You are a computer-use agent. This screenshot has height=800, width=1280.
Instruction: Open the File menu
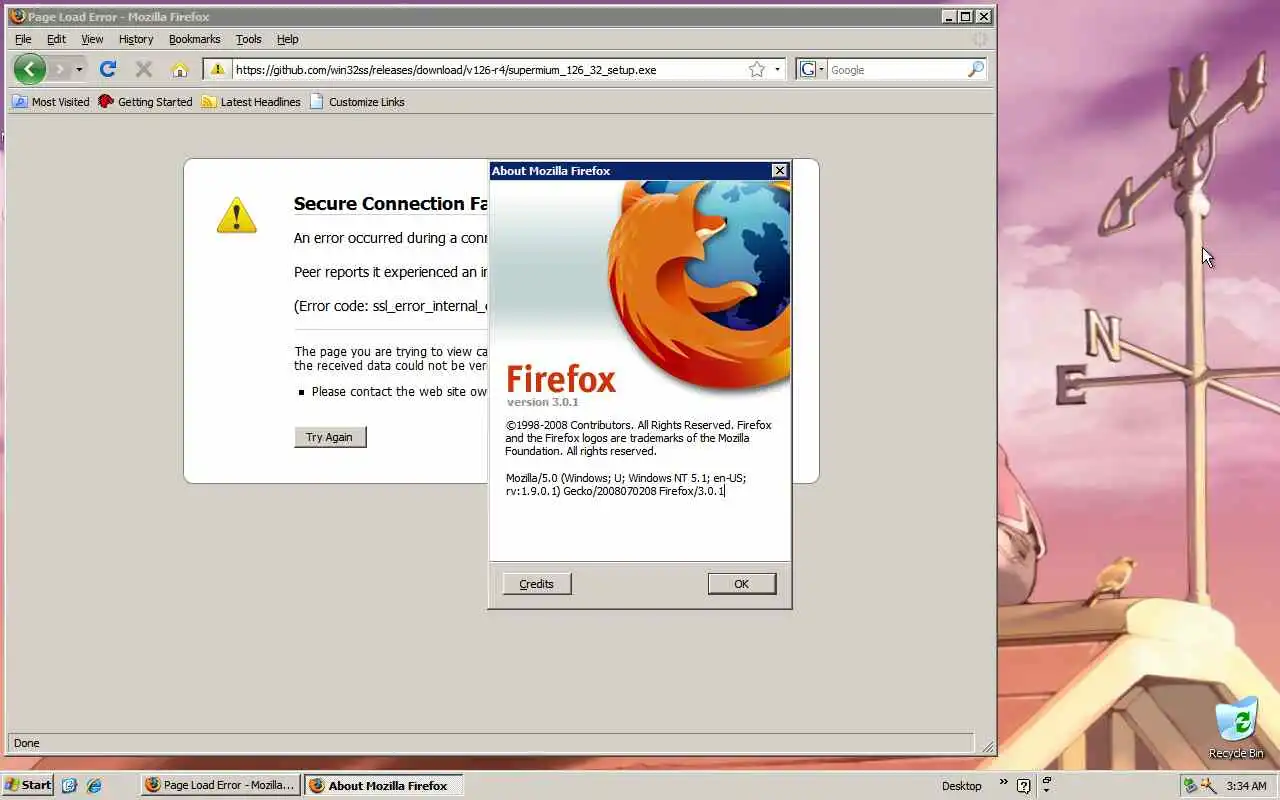(23, 39)
